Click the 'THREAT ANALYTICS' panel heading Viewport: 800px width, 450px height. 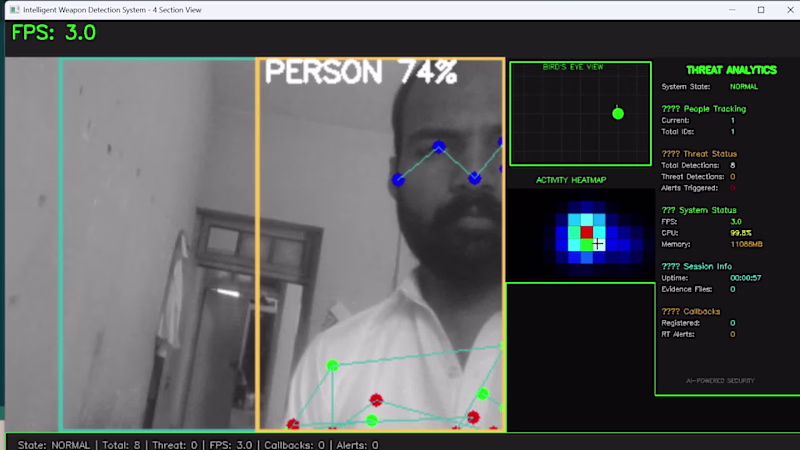731,70
